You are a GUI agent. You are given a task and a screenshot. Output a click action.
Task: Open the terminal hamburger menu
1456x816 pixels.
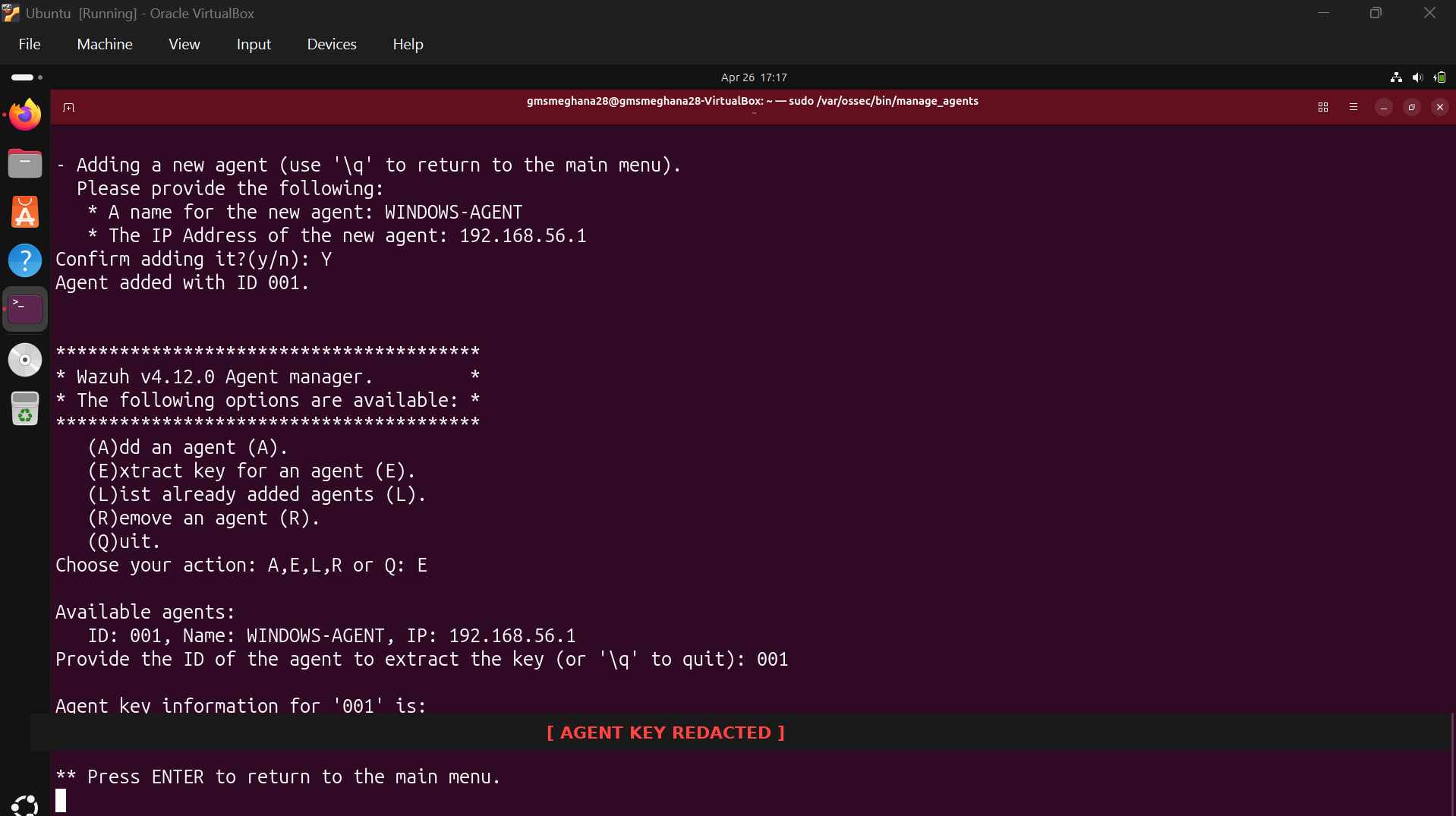[x=1354, y=108]
